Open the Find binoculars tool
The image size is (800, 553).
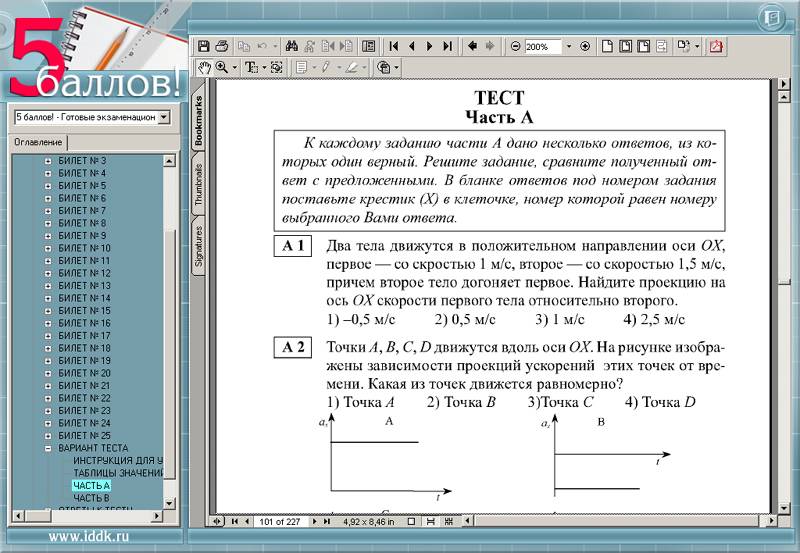tap(292, 46)
